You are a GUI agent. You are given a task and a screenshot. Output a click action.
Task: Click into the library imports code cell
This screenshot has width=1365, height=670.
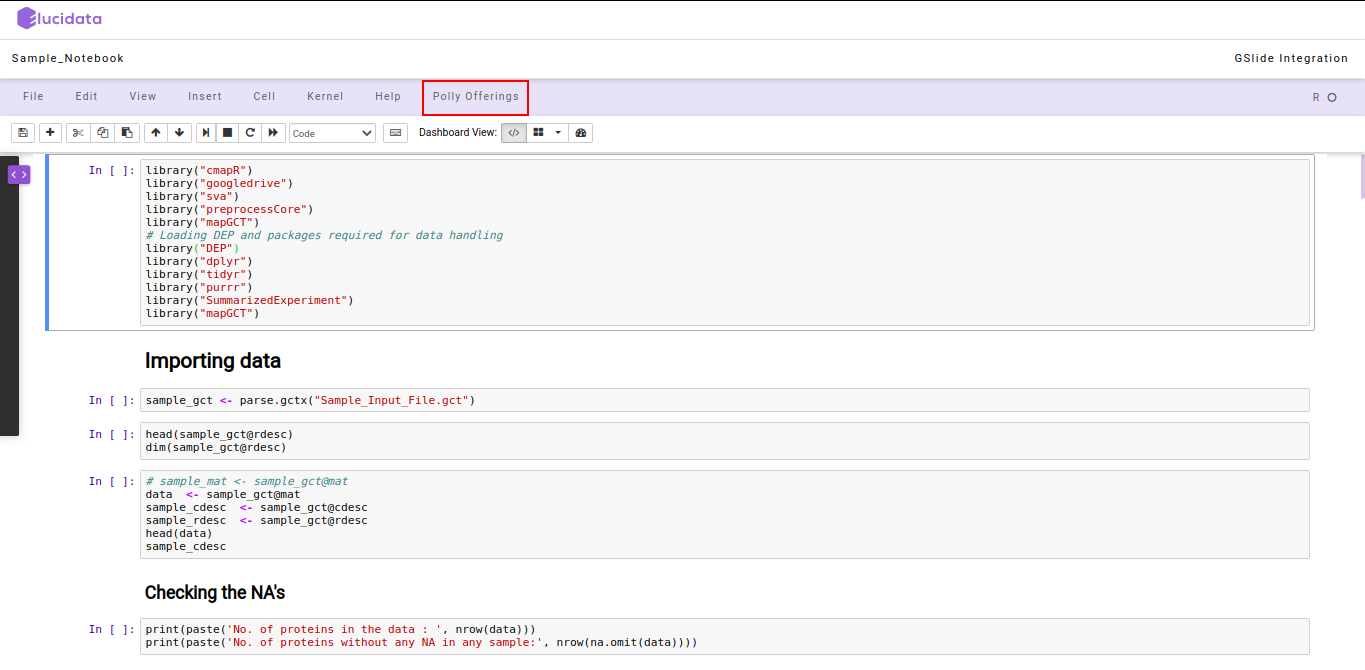(725, 242)
